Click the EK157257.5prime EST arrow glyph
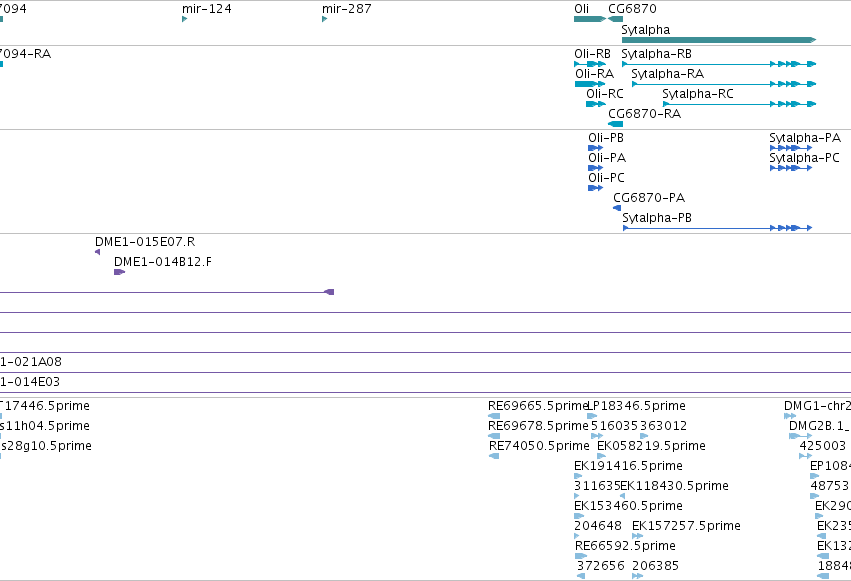The width and height of the screenshot is (851, 581). click(638, 537)
